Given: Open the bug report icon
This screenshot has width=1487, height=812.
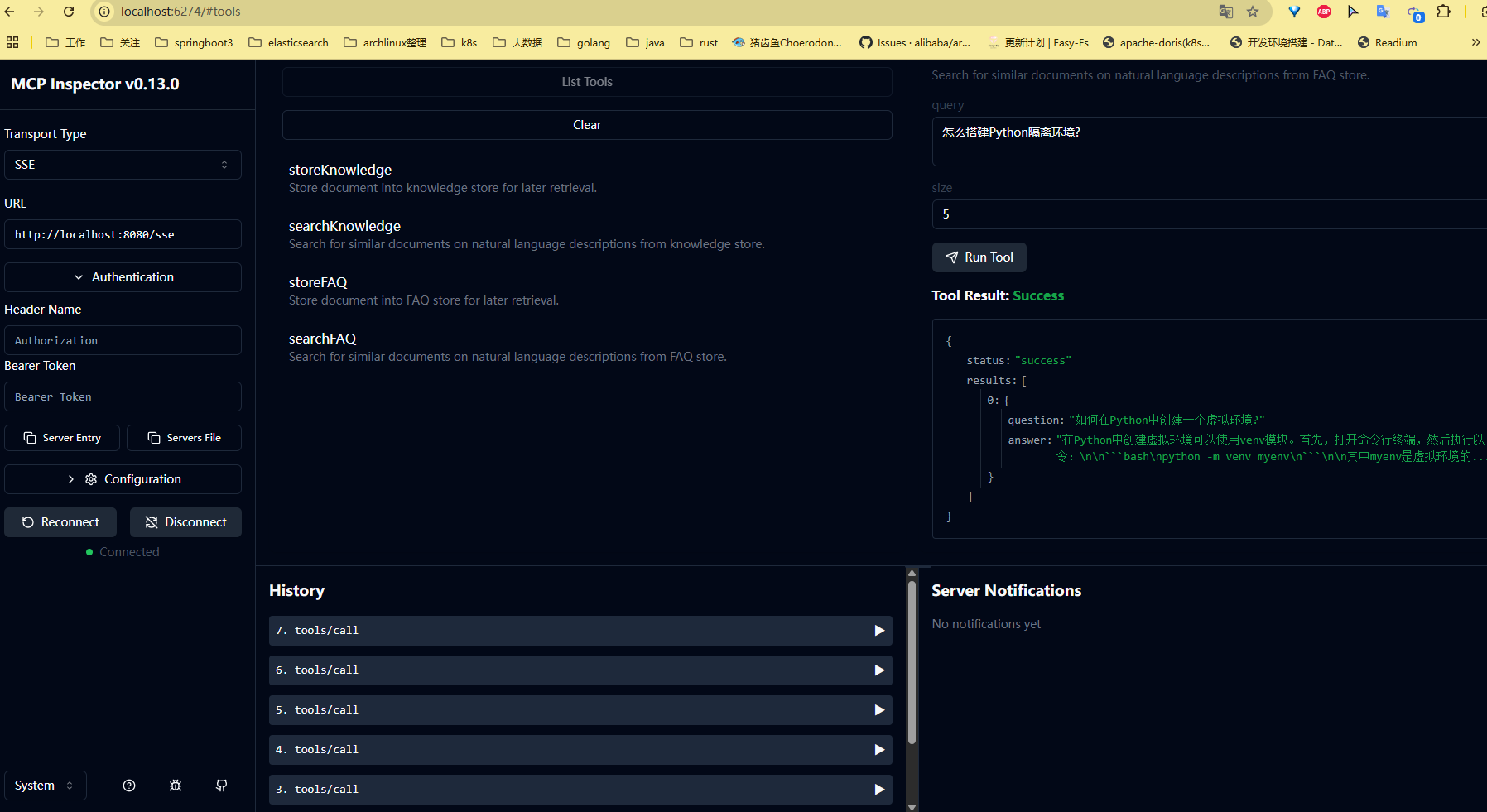Looking at the screenshot, I should (x=176, y=786).
